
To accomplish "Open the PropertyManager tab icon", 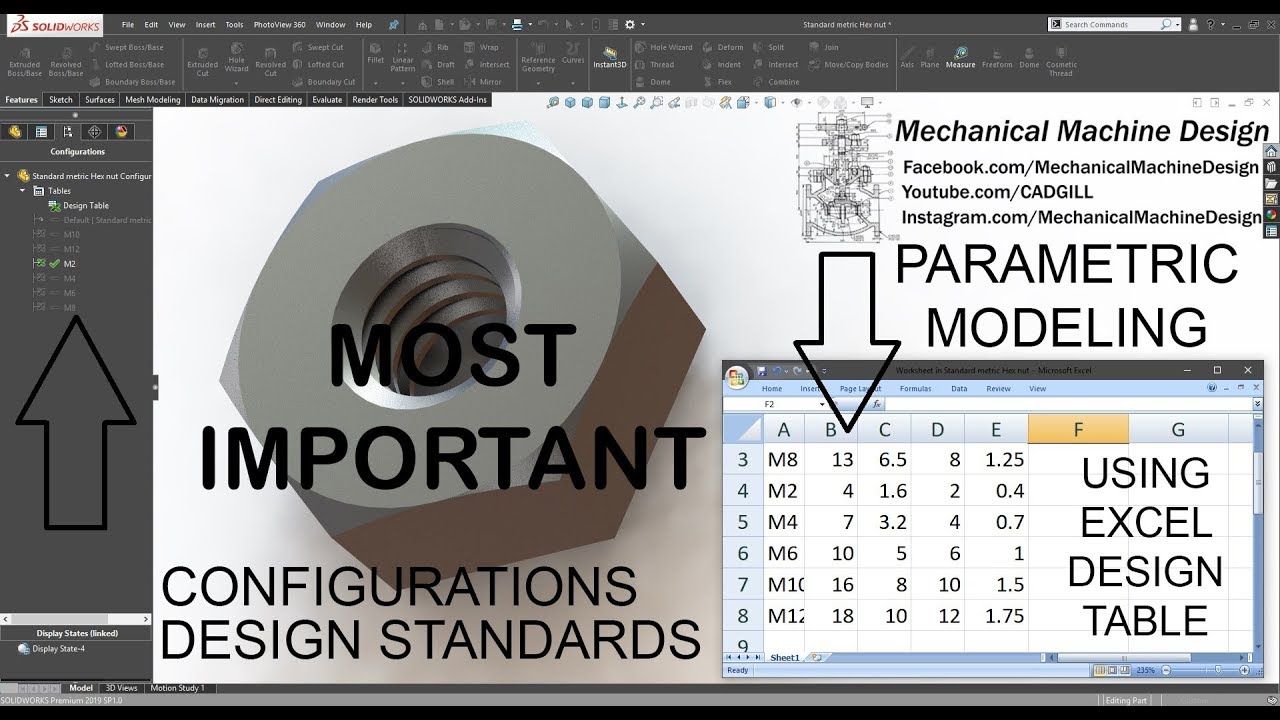I will (41, 131).
